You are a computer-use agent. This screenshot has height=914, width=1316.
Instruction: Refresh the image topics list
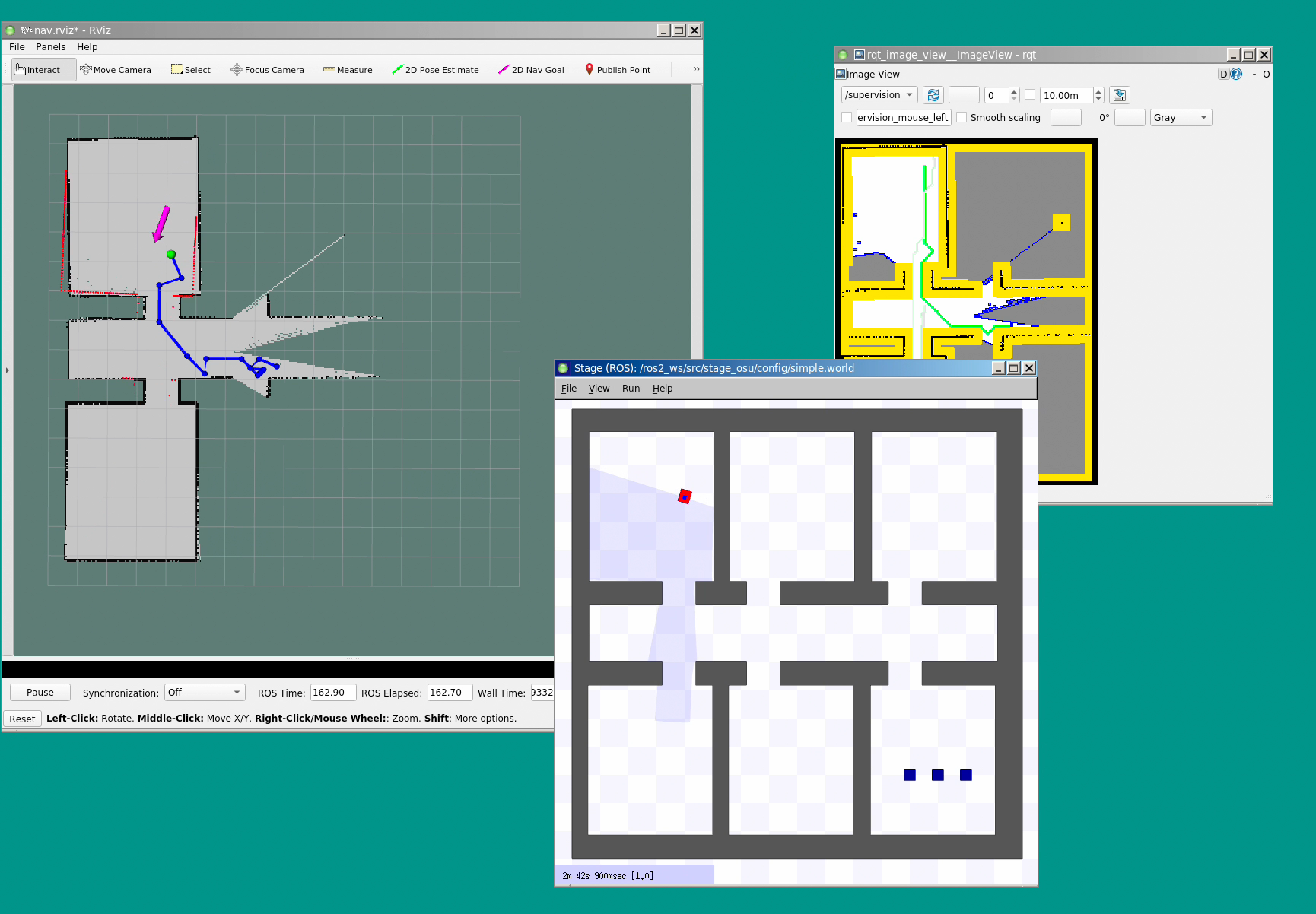pos(933,95)
